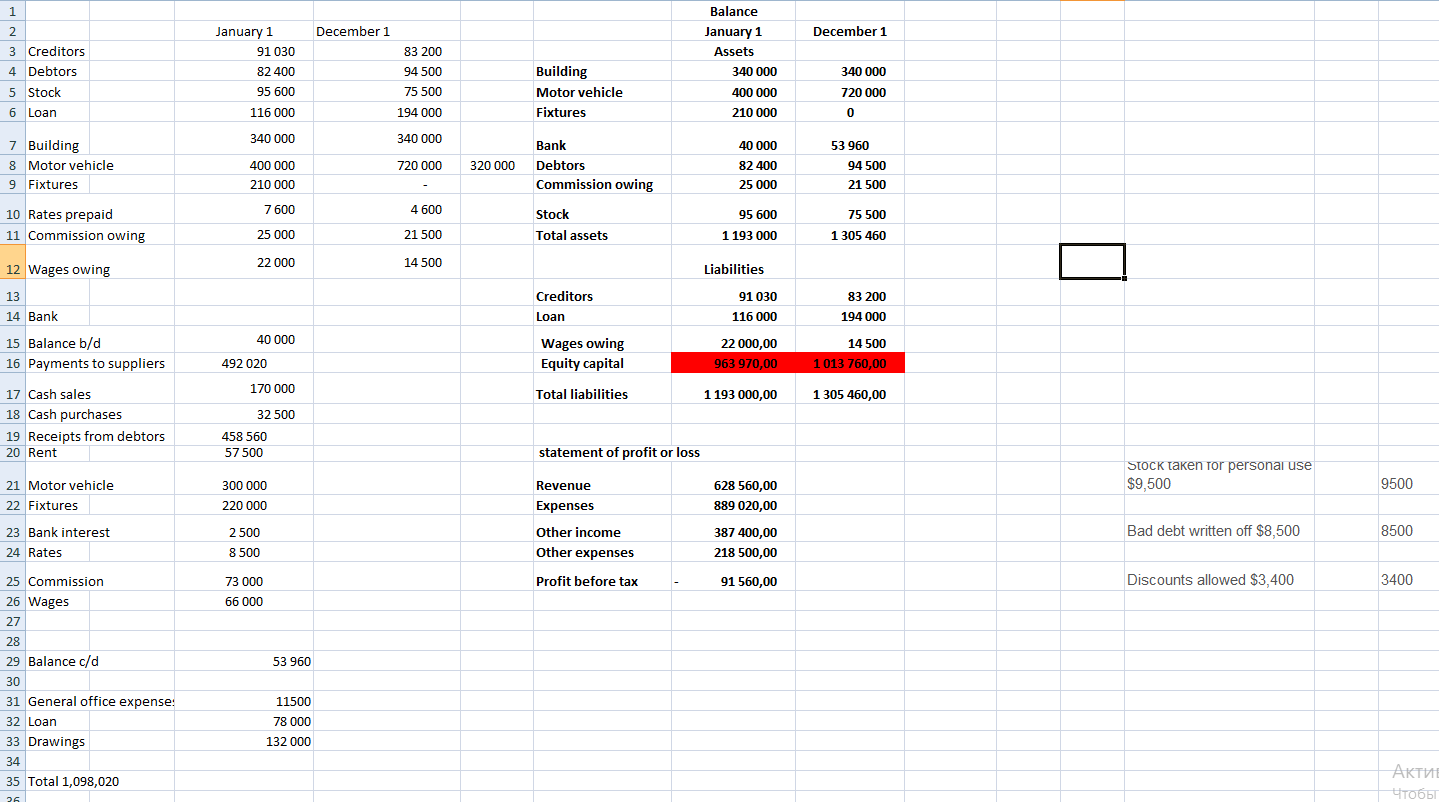Image resolution: width=1439 pixels, height=802 pixels.
Task: Select the Stock taken for personal use note
Action: (x=1218, y=474)
